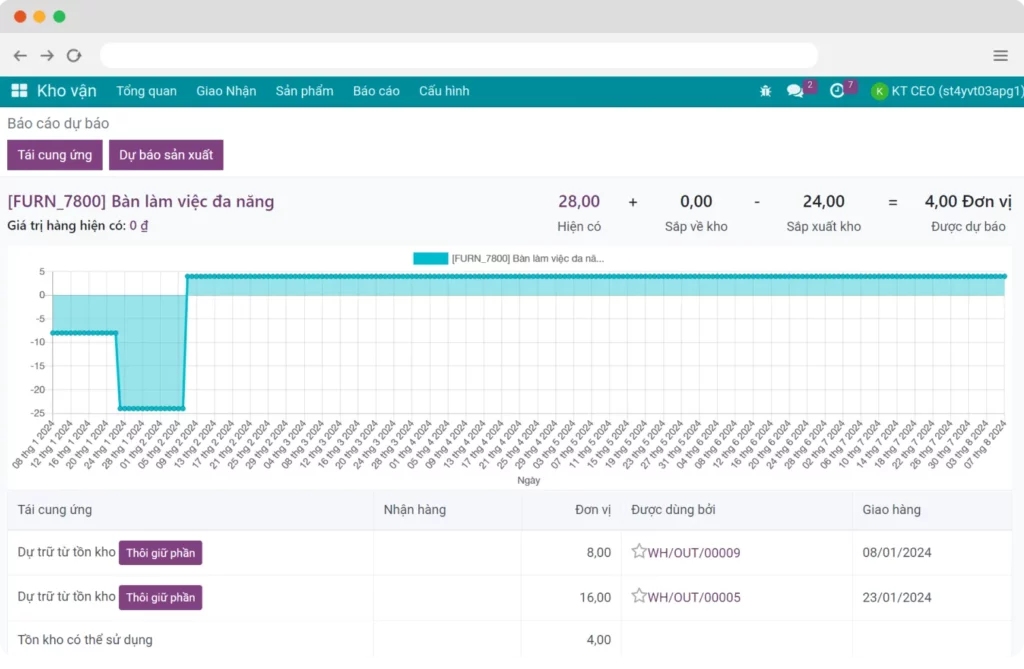This screenshot has height=669, width=1024.
Task: Expand the Báo cáo menu
Action: [376, 91]
